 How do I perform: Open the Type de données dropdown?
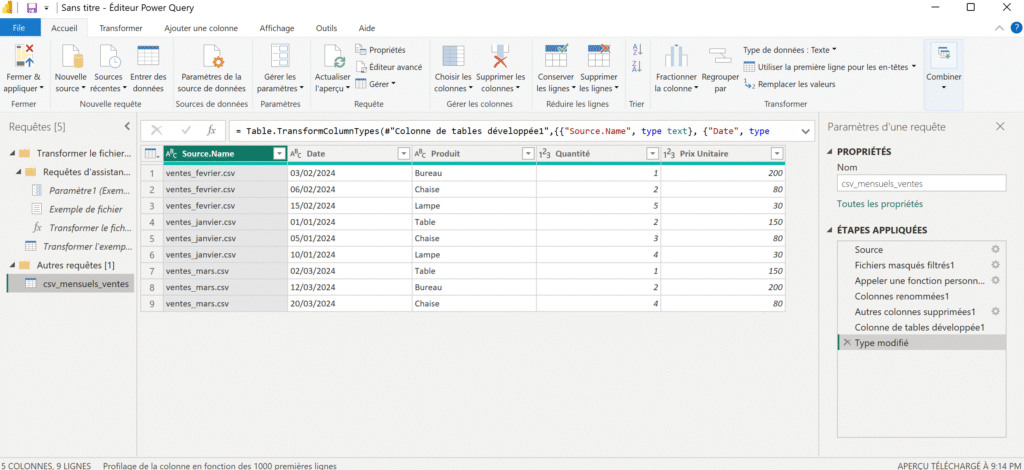[x=789, y=49]
